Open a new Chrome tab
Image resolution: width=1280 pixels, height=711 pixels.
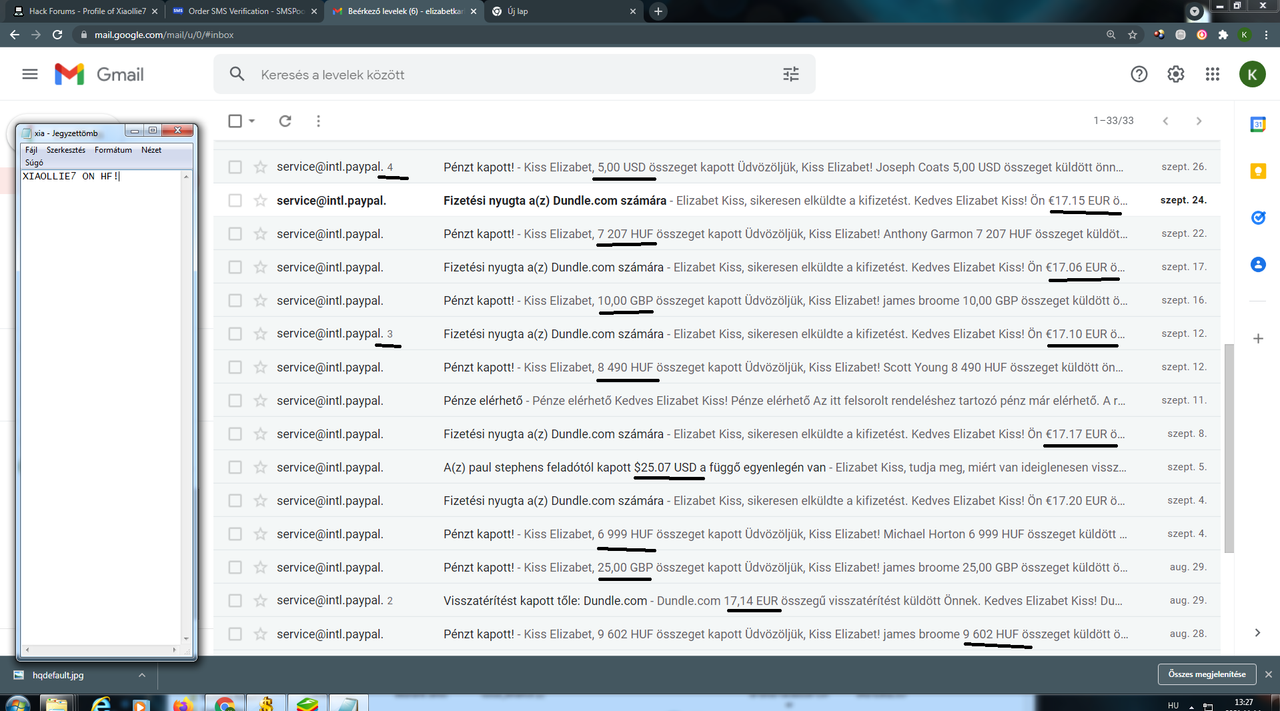tap(658, 11)
